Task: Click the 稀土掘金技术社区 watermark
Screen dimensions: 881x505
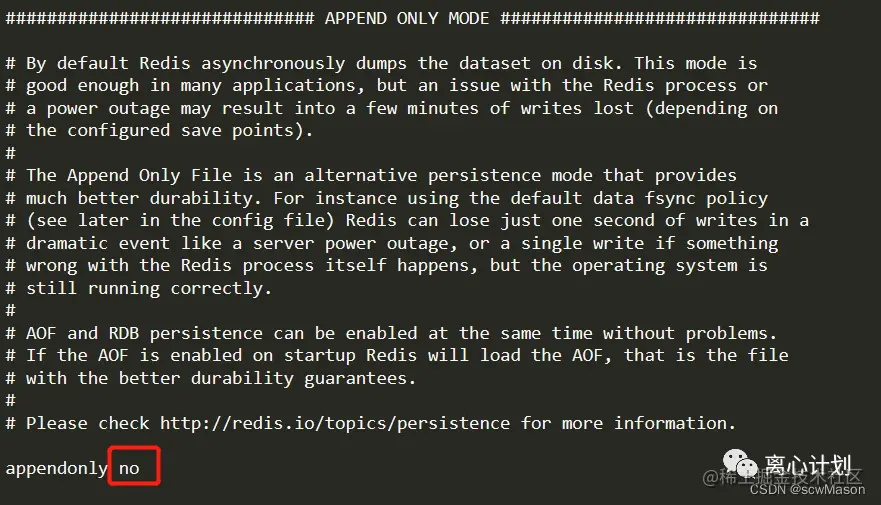Action: [782, 477]
